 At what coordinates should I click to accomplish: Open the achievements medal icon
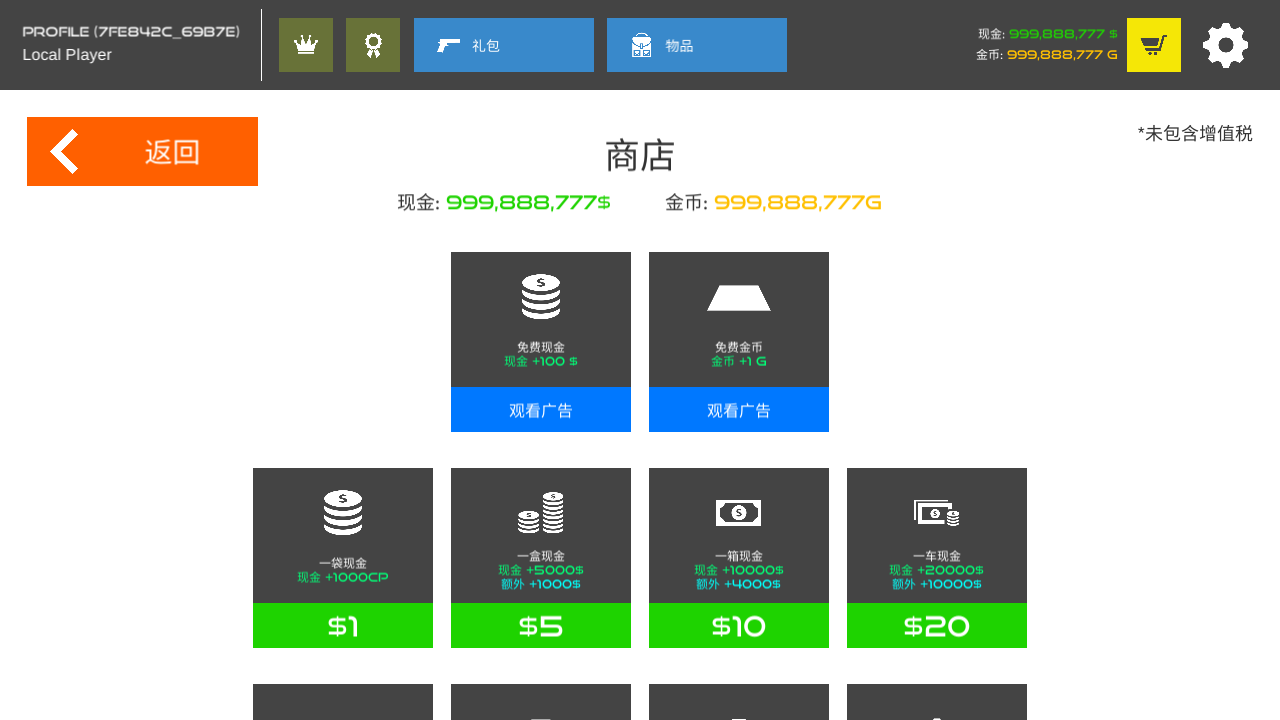coord(372,44)
